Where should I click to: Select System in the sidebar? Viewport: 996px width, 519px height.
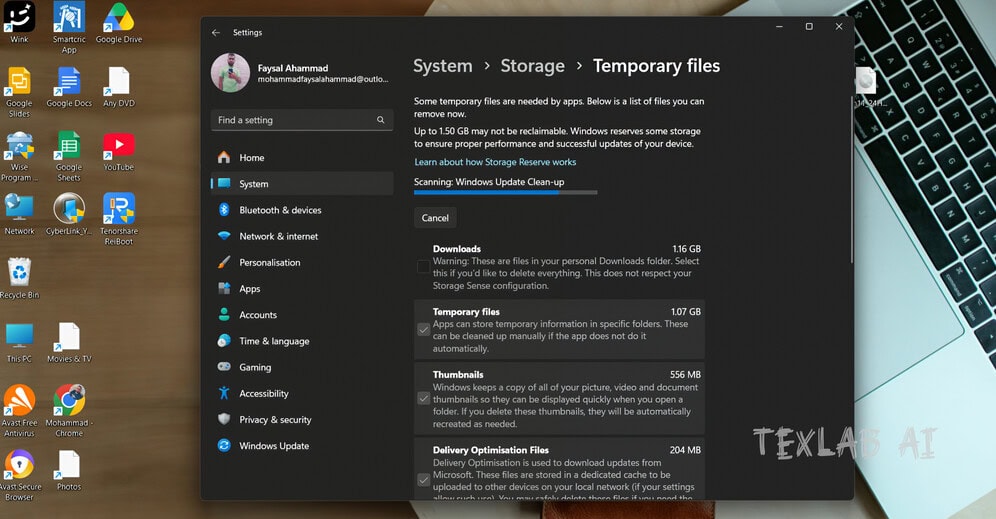point(302,184)
